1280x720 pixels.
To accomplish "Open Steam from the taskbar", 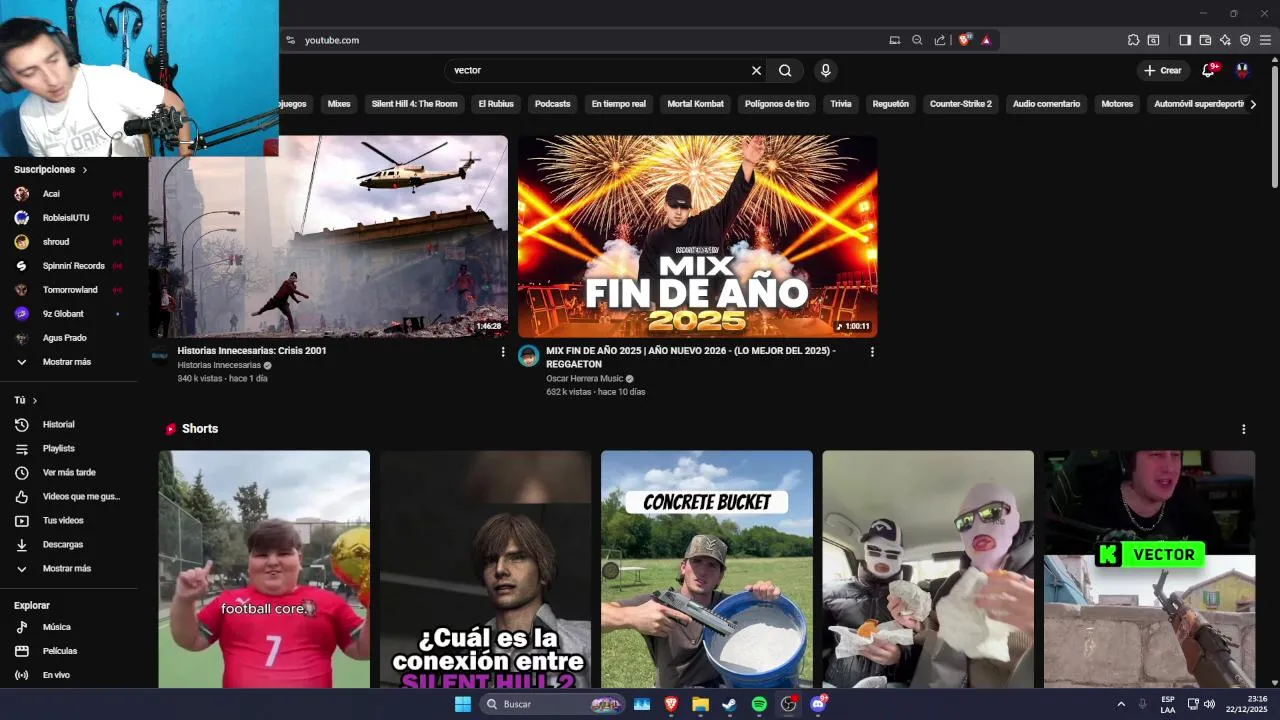I will coord(730,704).
